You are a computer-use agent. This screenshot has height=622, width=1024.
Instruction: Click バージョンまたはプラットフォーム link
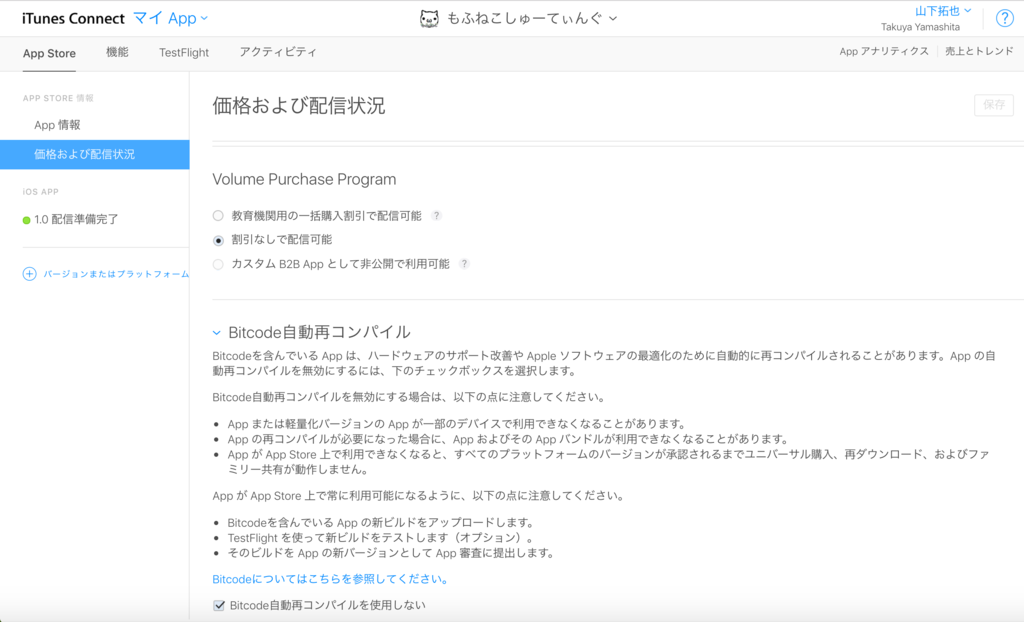pyautogui.click(x=116, y=274)
